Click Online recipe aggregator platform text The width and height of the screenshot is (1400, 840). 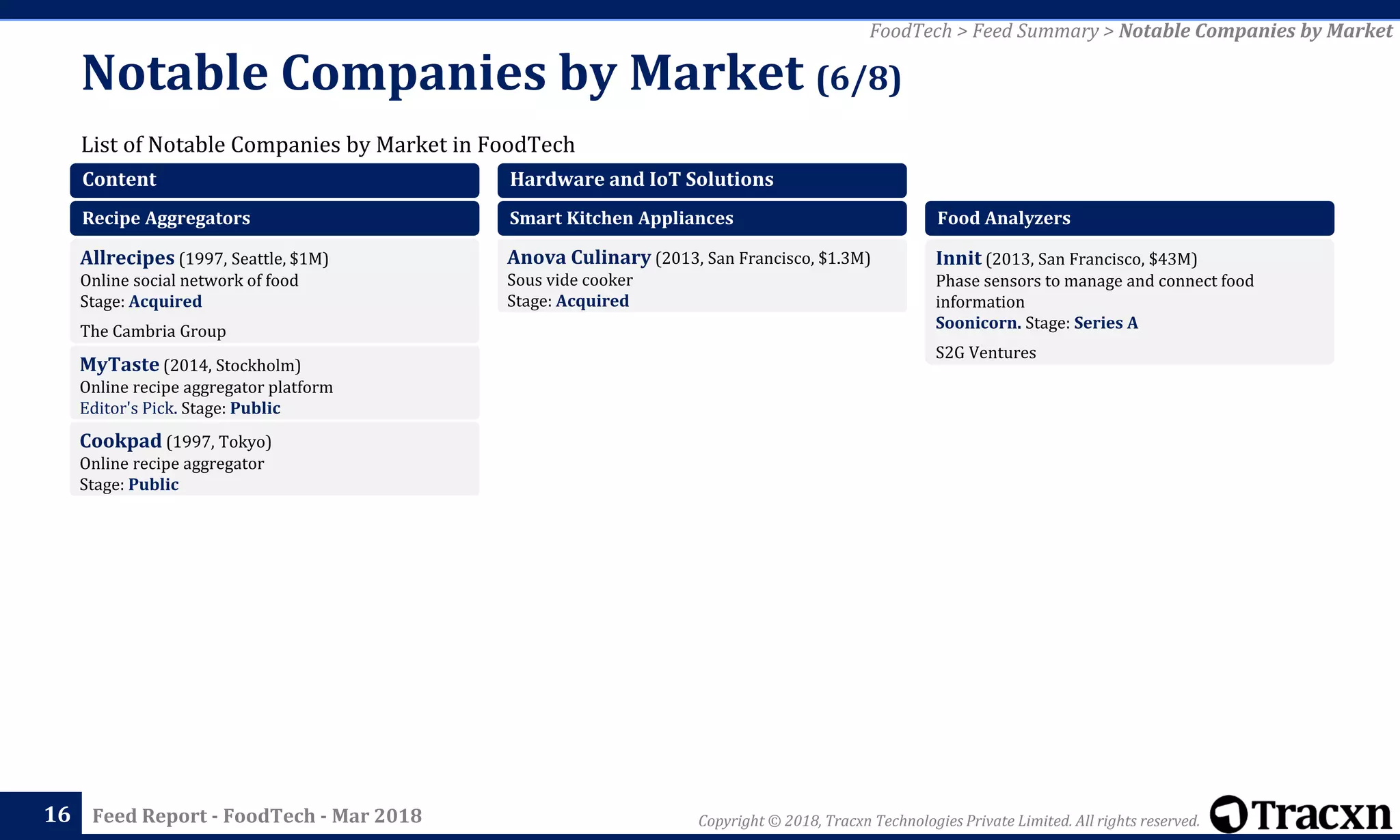point(206,388)
